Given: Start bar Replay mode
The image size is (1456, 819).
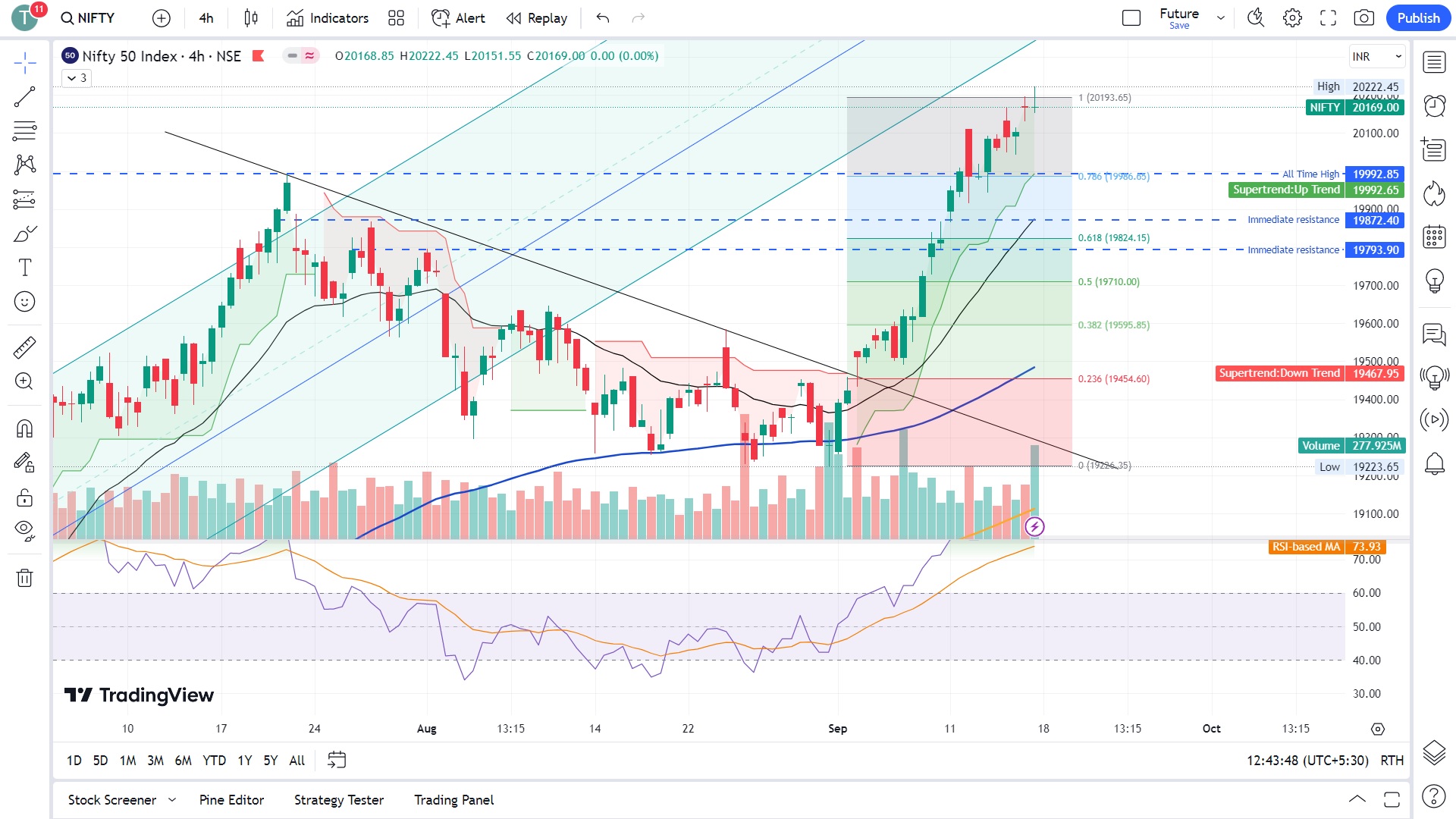Looking at the screenshot, I should (x=537, y=18).
